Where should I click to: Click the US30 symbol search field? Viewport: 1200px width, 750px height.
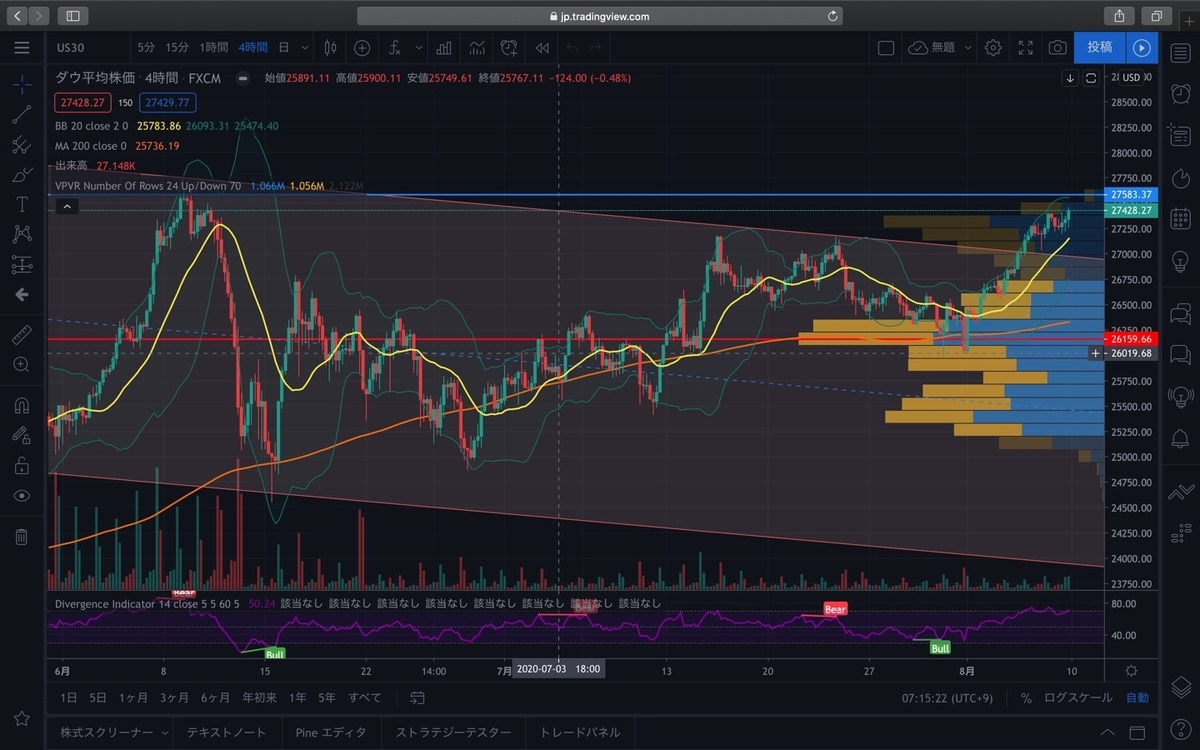tap(88, 47)
